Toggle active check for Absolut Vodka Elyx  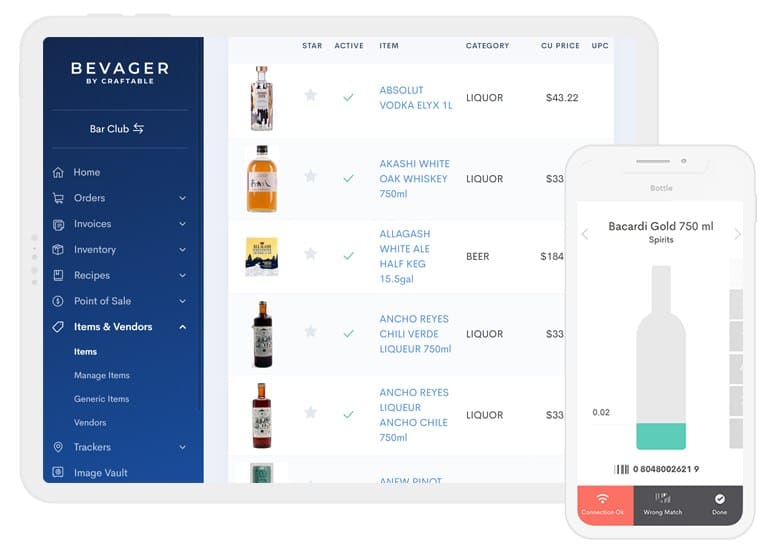(x=348, y=97)
